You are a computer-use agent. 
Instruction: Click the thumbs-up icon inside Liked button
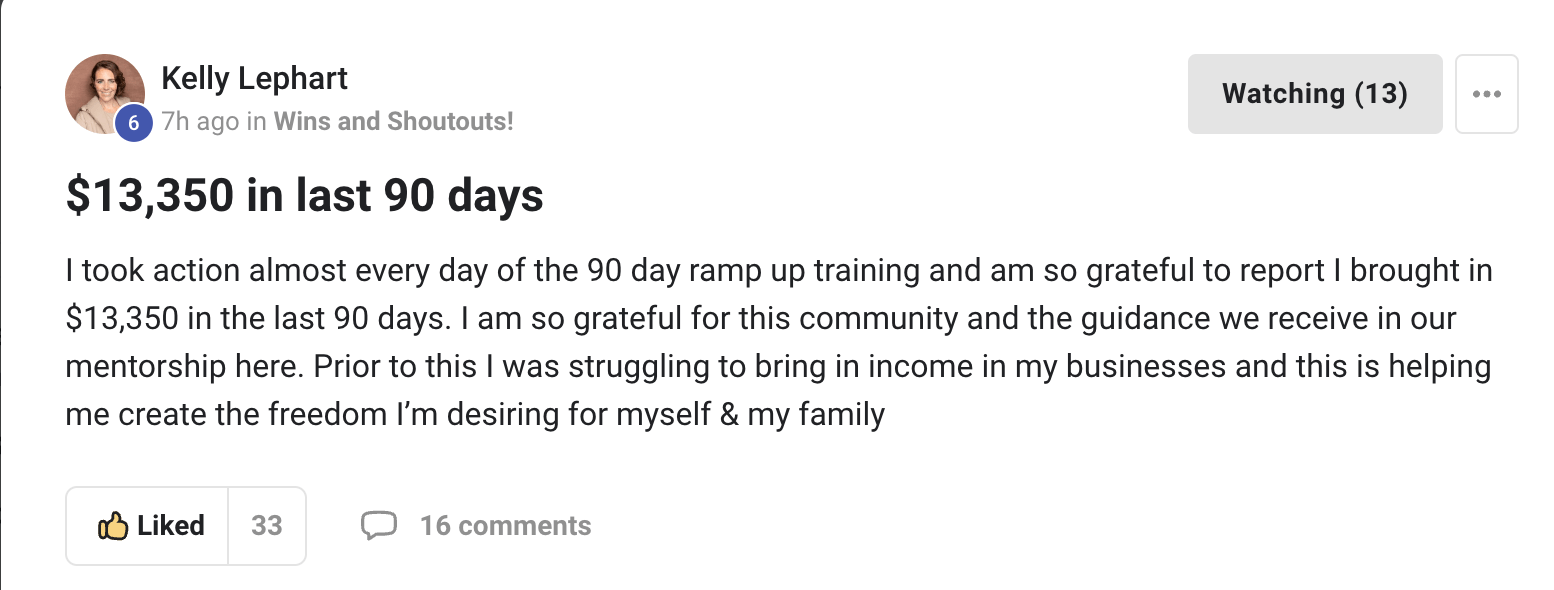pyautogui.click(x=114, y=525)
